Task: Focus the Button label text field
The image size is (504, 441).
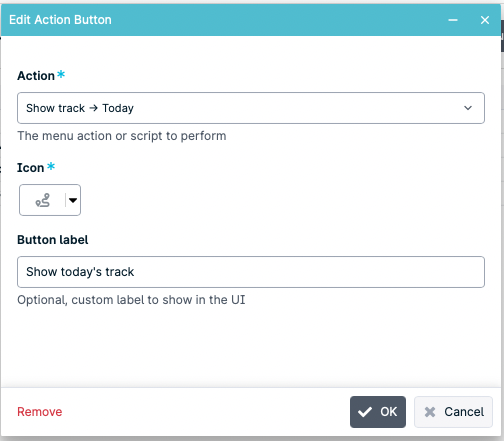Action: click(251, 272)
